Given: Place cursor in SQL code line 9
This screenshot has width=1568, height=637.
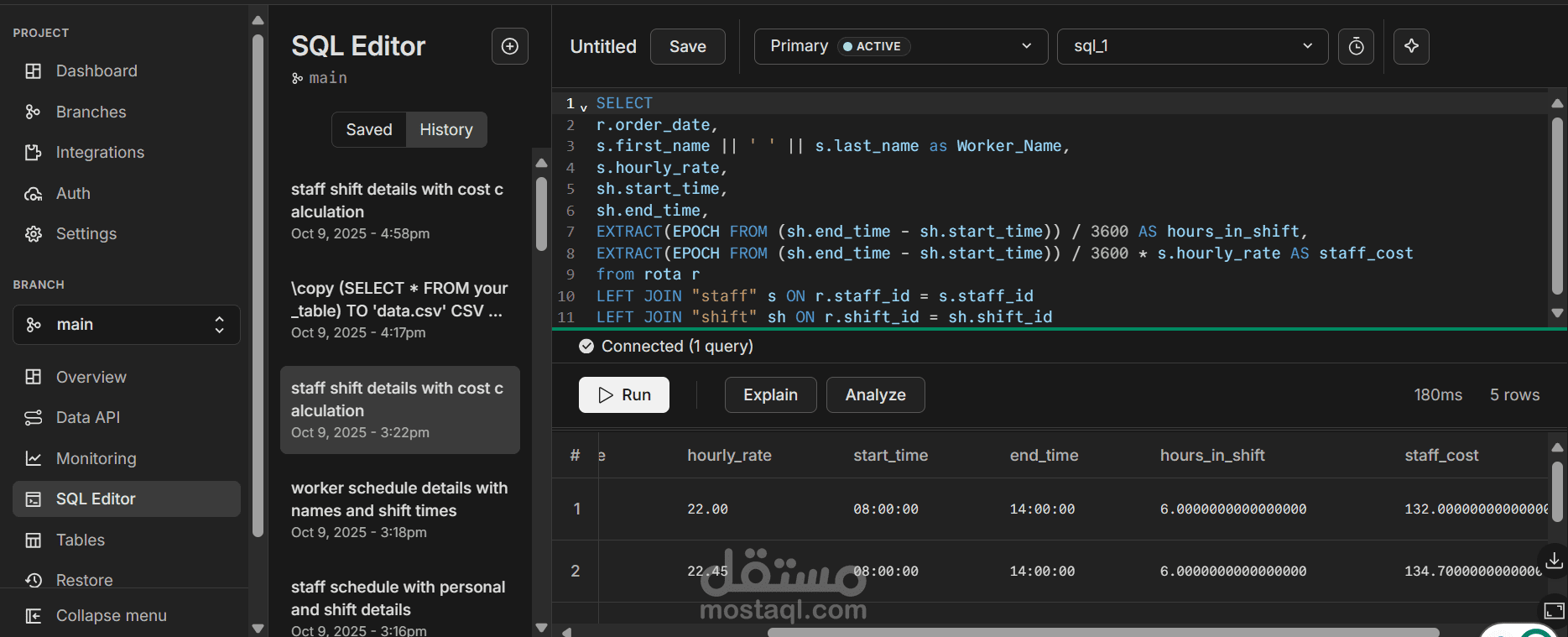Looking at the screenshot, I should [x=648, y=274].
